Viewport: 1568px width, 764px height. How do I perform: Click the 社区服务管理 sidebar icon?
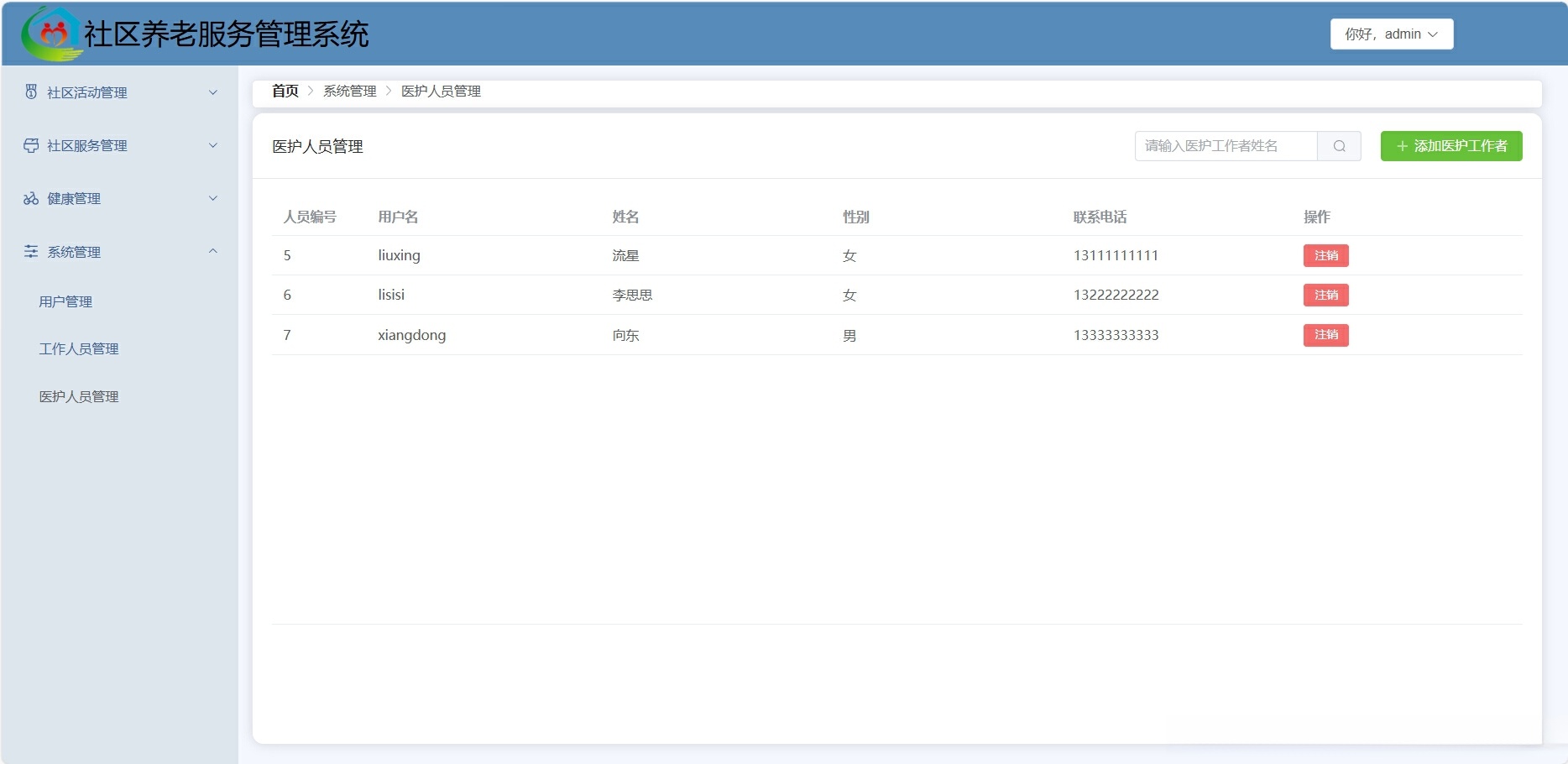coord(31,145)
